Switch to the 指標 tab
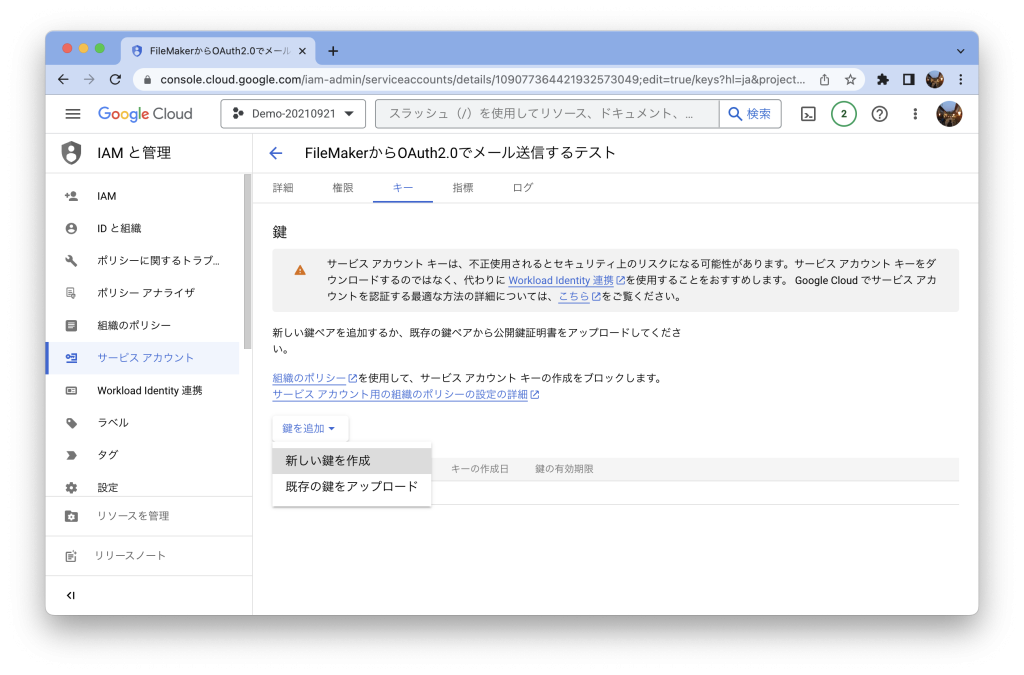 pos(463,188)
